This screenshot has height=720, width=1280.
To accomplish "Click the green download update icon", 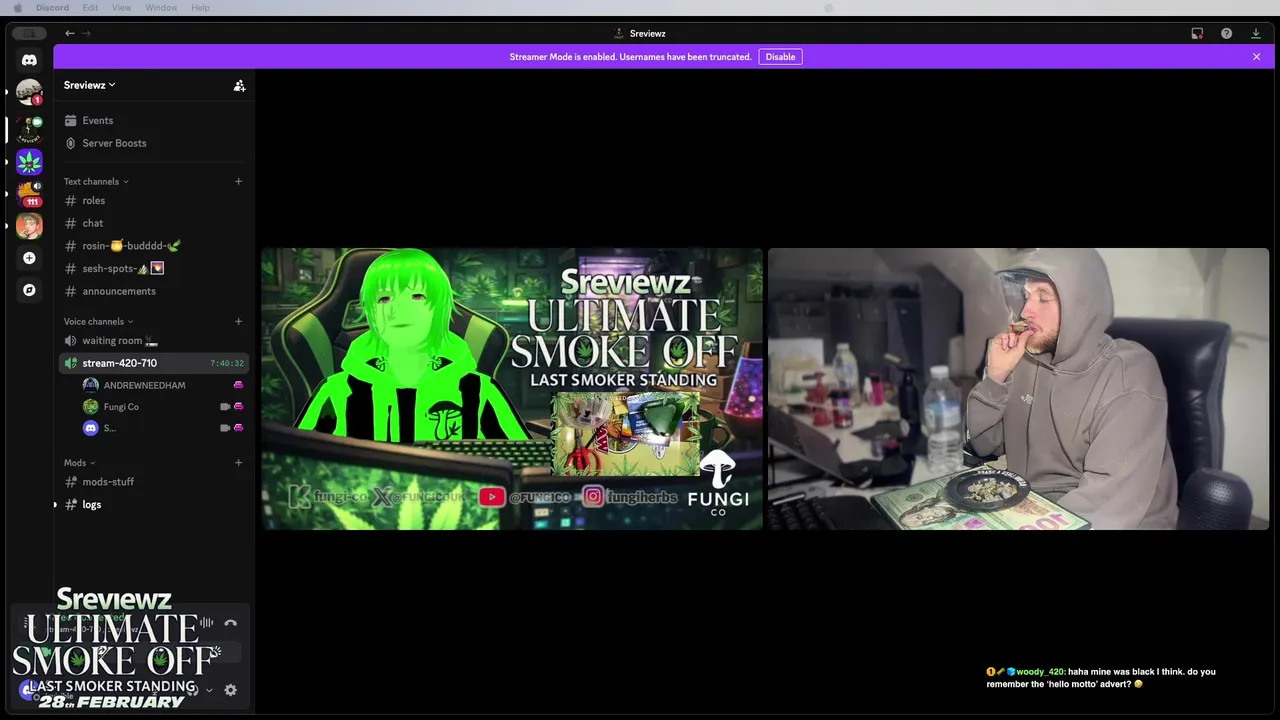I will pyautogui.click(x=1256, y=33).
